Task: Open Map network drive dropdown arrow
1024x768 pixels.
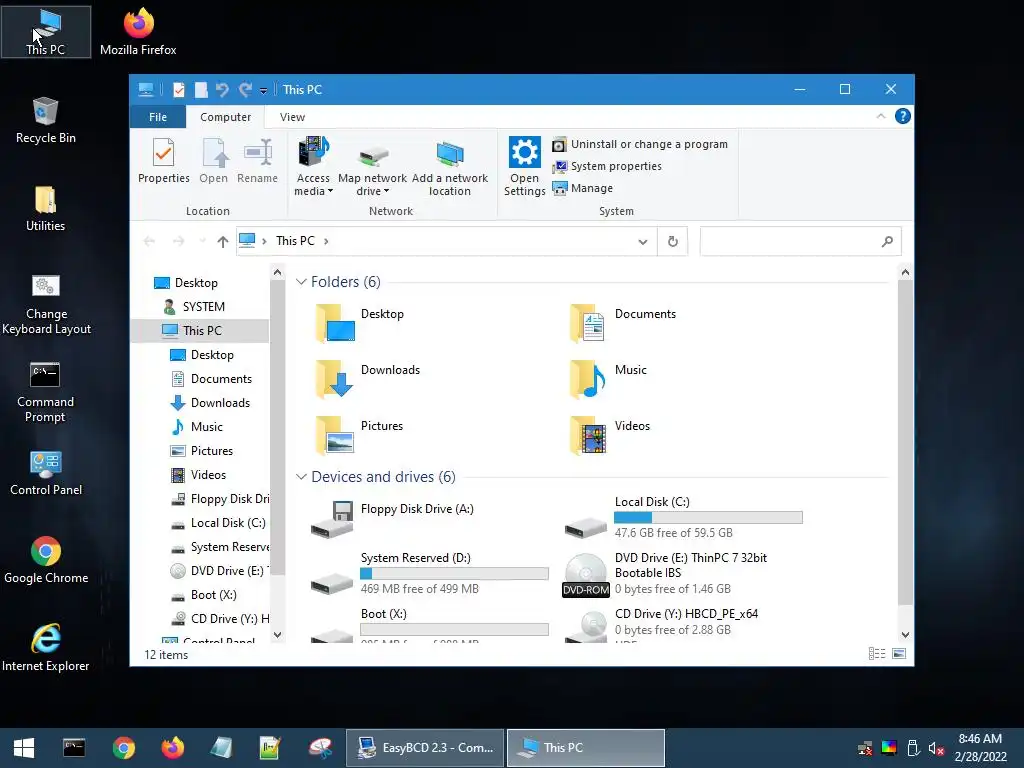Action: tap(386, 191)
